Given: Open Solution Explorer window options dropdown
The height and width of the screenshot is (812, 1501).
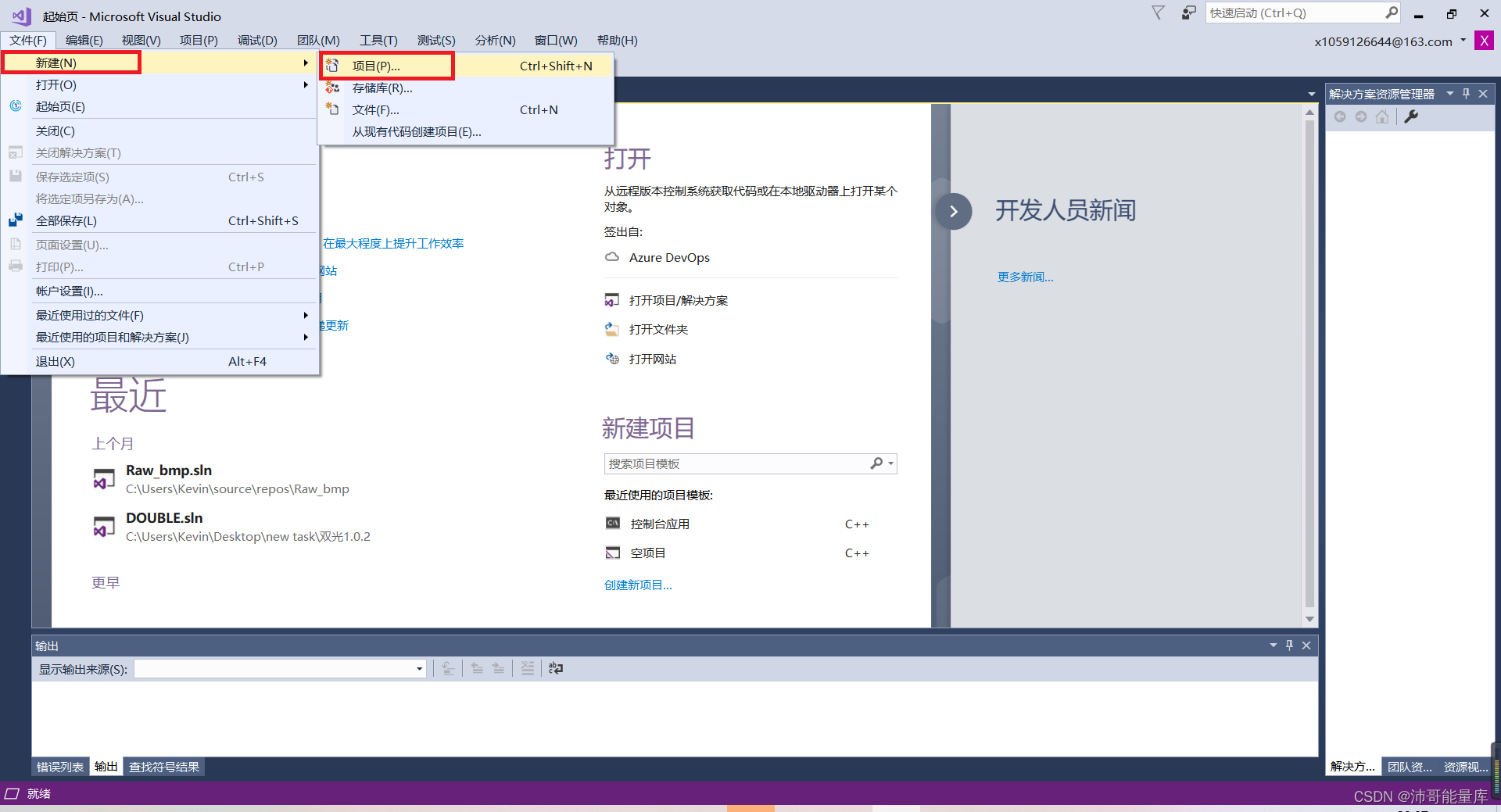Looking at the screenshot, I should point(1450,94).
